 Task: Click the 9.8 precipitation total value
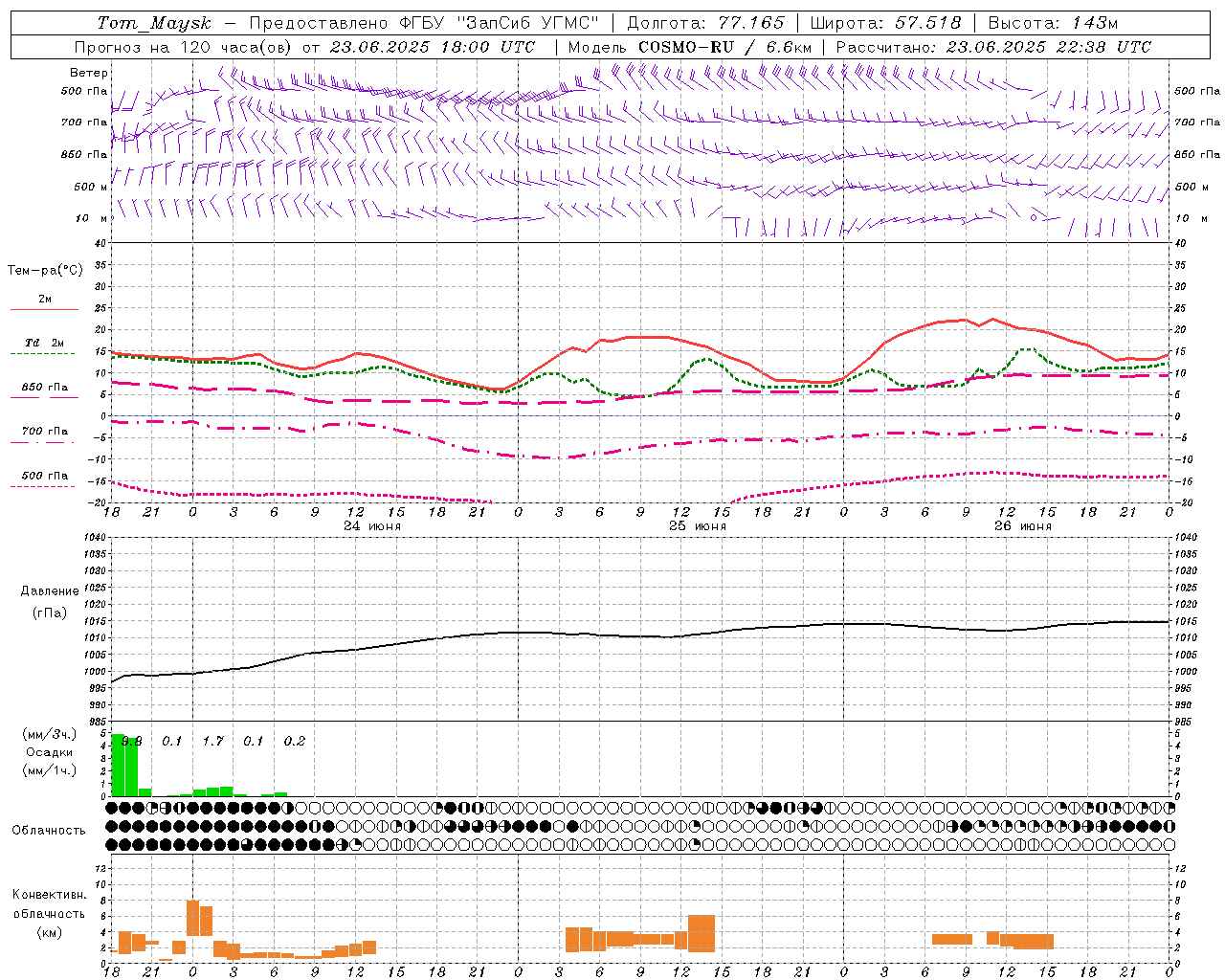tap(131, 741)
